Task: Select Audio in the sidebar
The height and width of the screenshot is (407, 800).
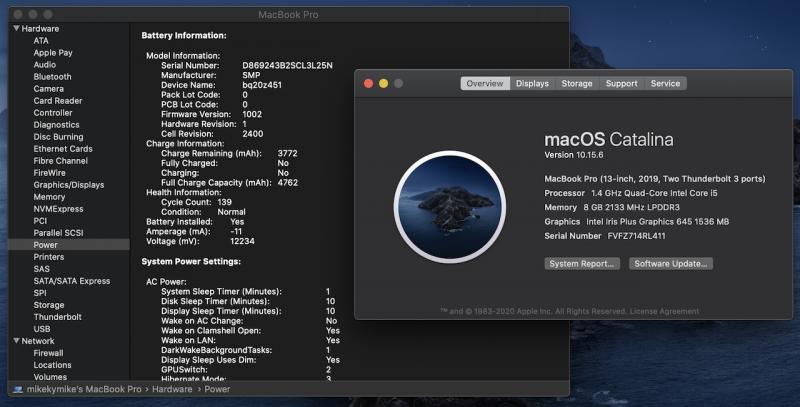Action: click(45, 65)
